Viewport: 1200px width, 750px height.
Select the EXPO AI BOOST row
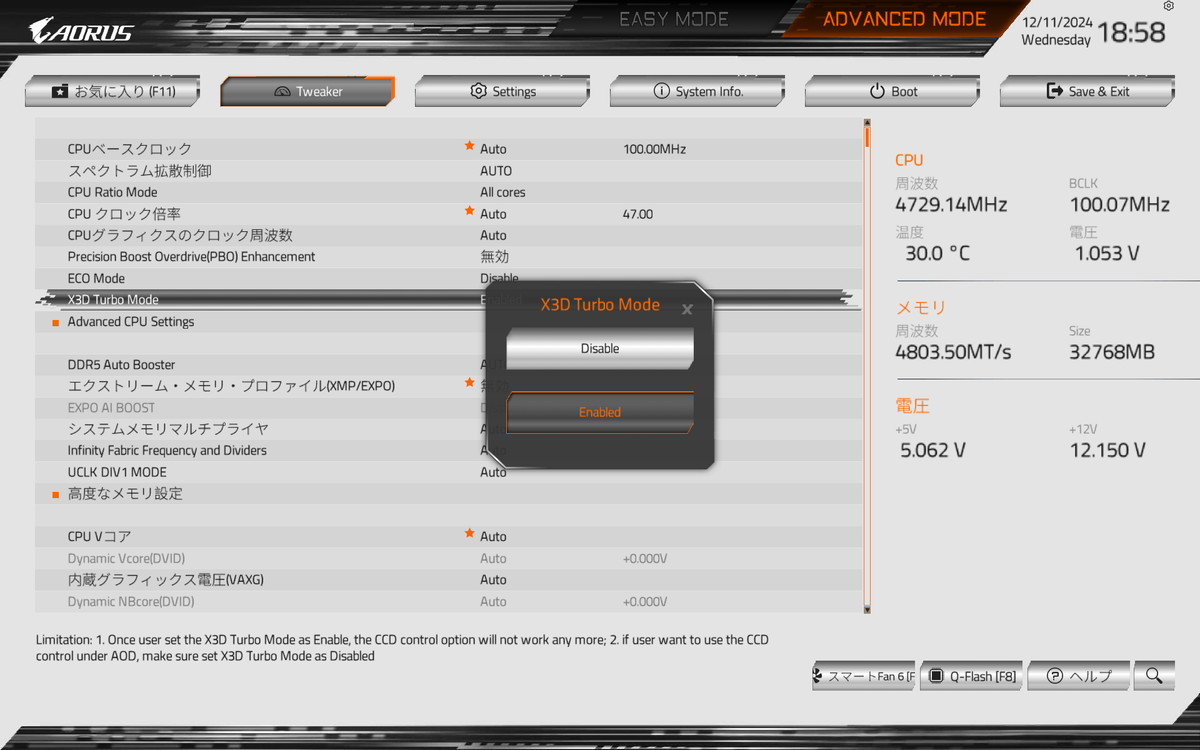pos(448,408)
